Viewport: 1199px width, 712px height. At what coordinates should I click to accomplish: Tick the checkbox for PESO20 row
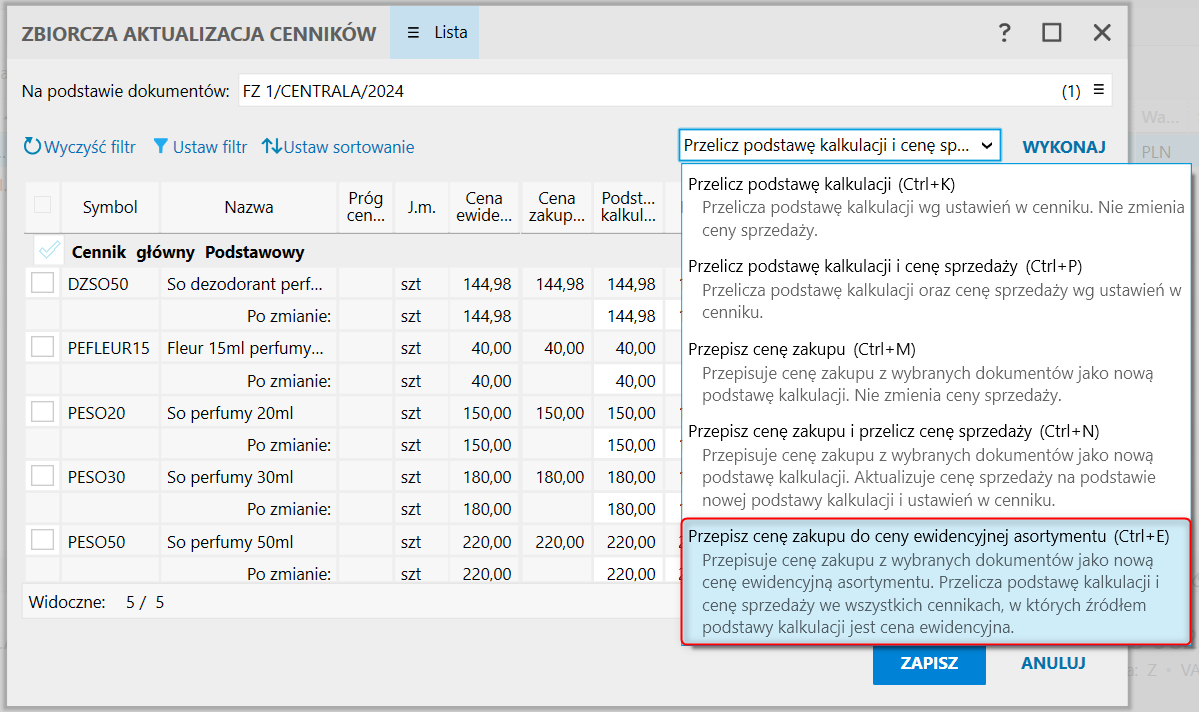pyautogui.click(x=42, y=412)
